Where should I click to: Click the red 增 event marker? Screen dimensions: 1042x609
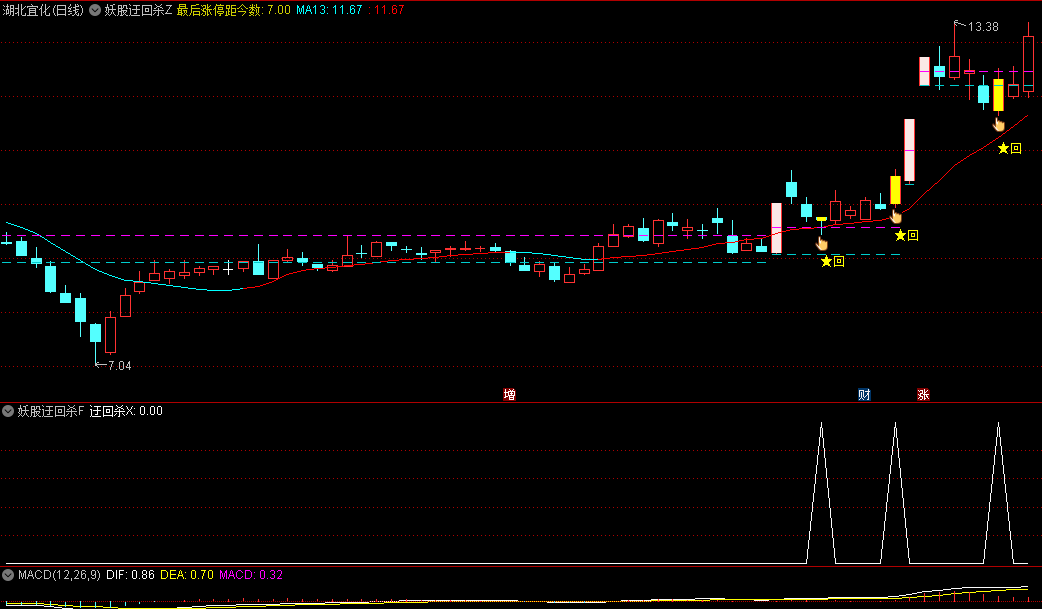[x=510, y=395]
